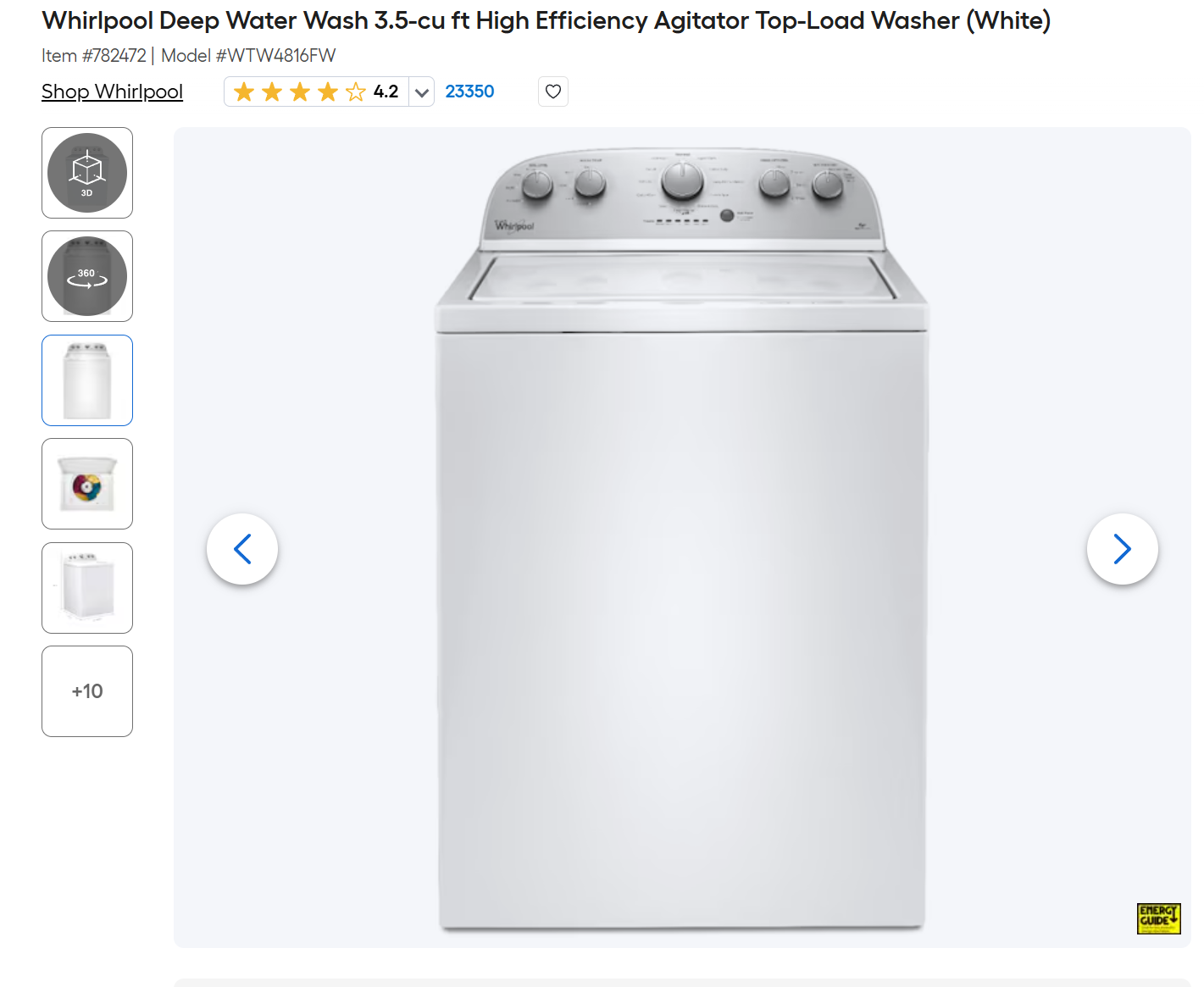Show the next product image
The height and width of the screenshot is (987, 1204).
(x=1123, y=549)
